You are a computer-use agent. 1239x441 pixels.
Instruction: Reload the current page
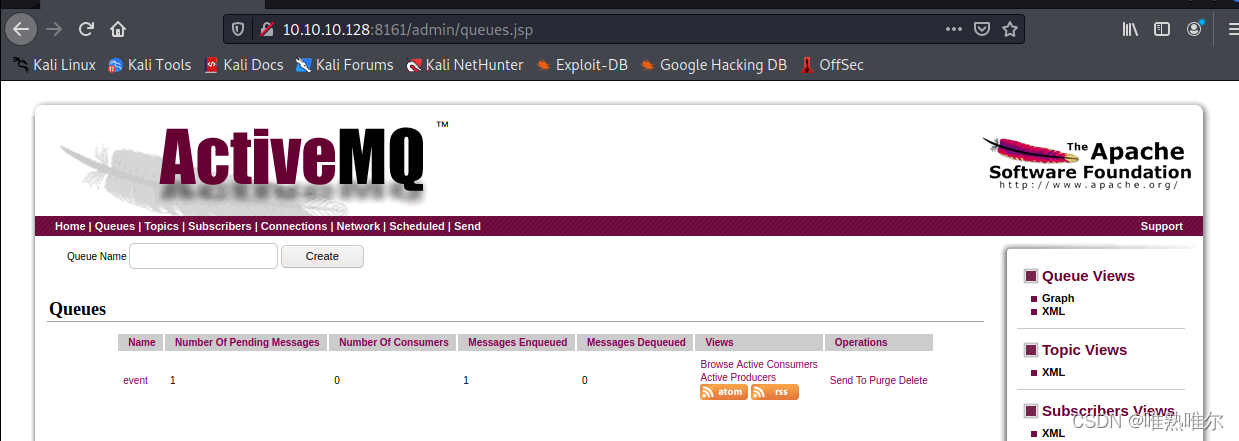(x=86, y=29)
